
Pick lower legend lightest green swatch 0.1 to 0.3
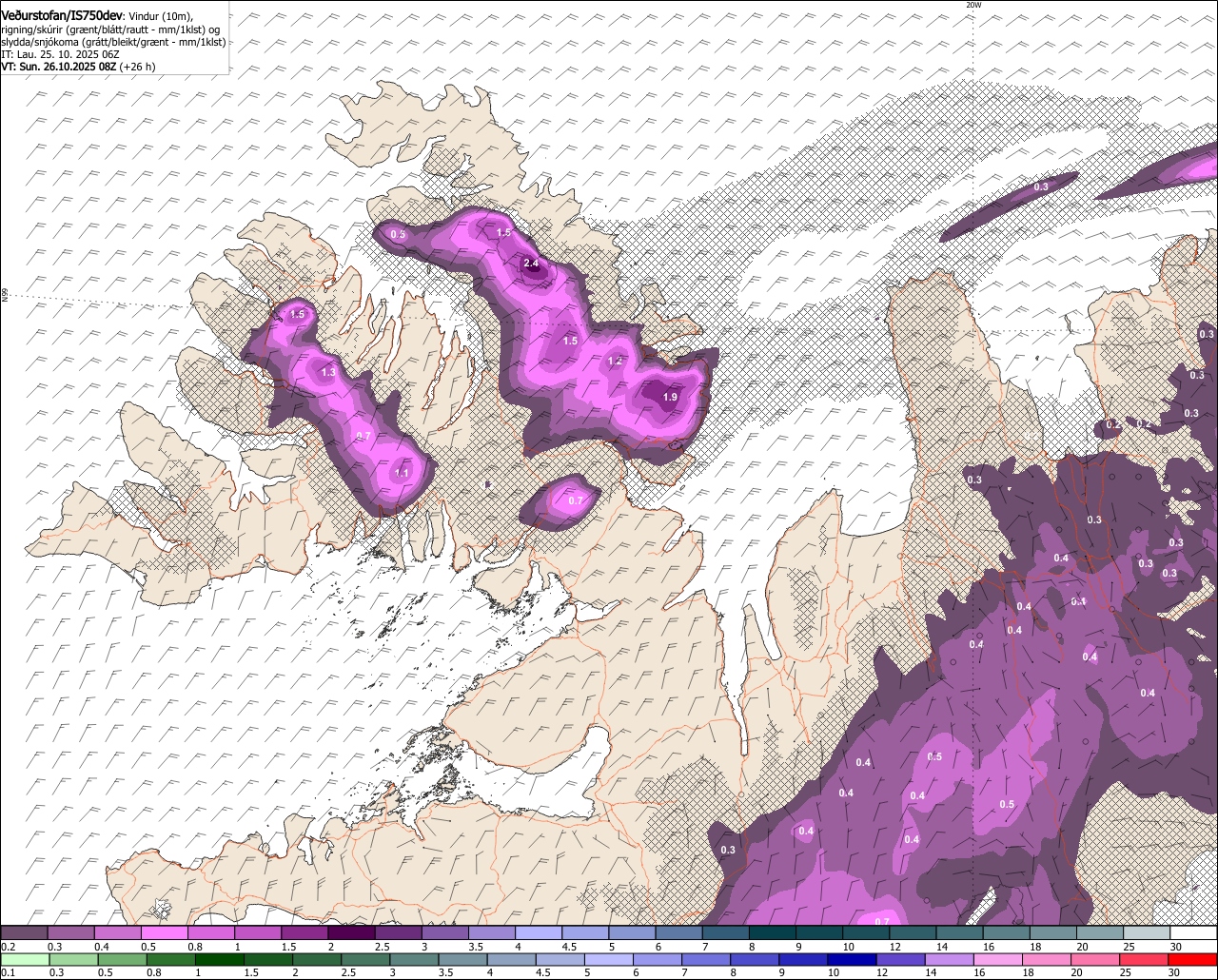pos(24,959)
